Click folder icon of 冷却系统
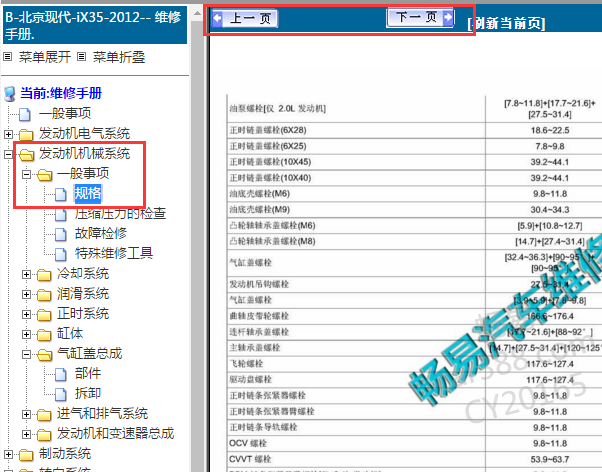 point(44,275)
